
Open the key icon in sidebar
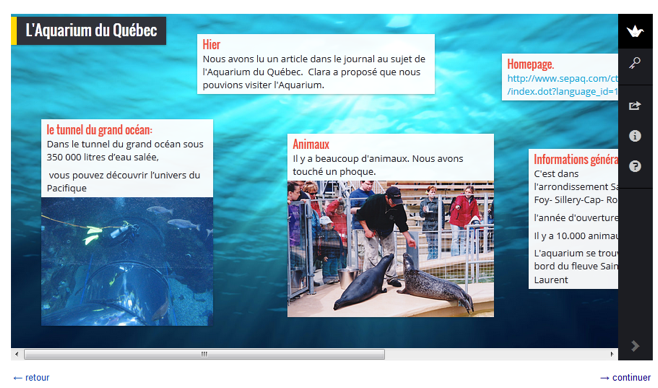point(634,63)
